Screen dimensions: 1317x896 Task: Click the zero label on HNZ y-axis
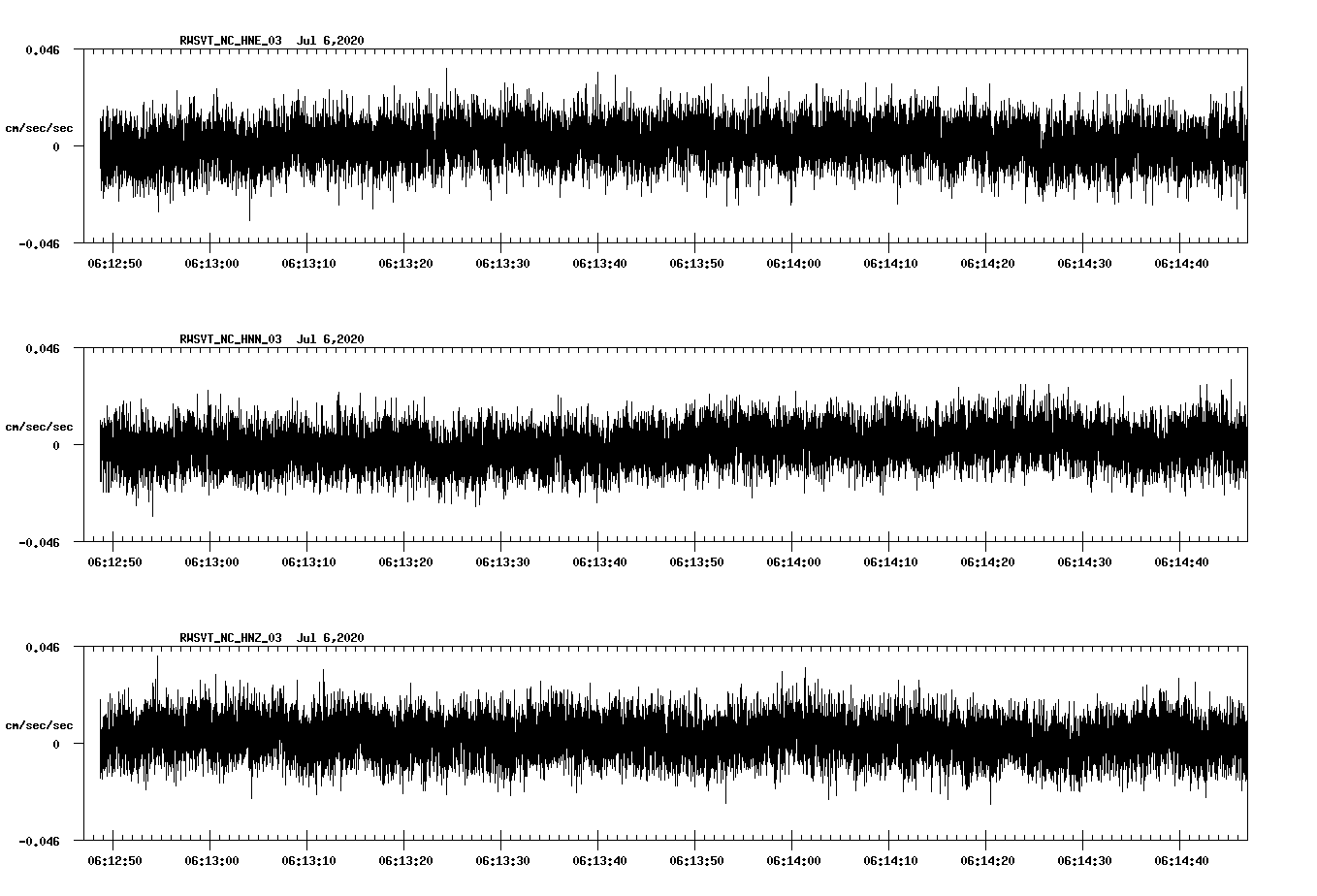[56, 744]
